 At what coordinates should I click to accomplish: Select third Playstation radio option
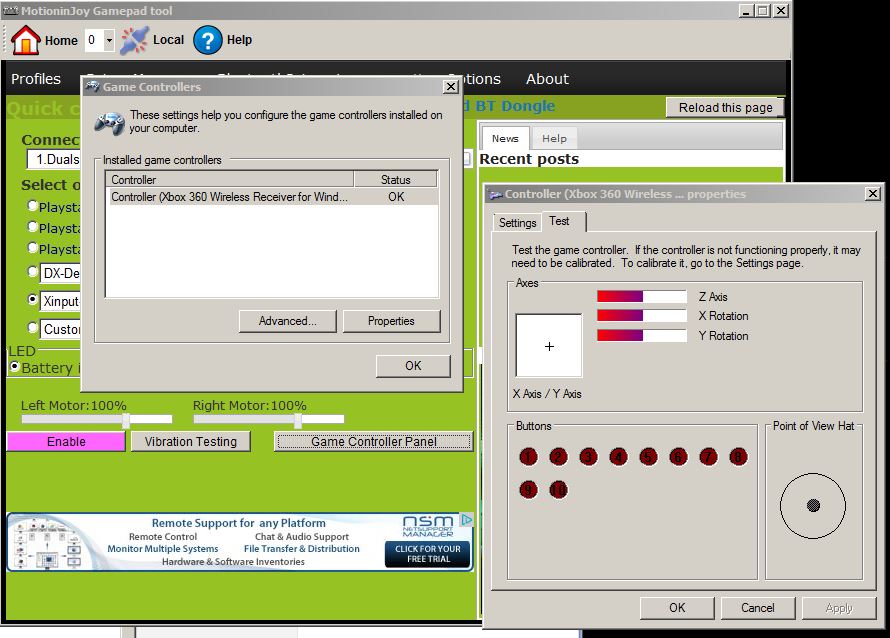click(32, 248)
